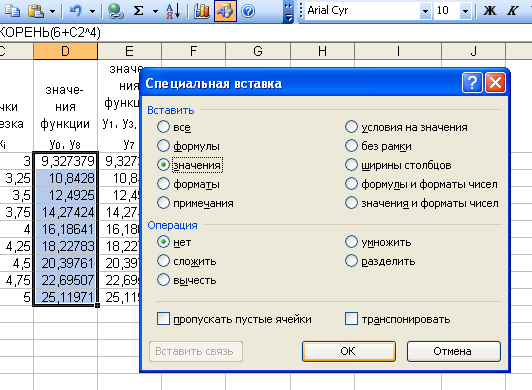Image resolution: width=532 pixels, height=390 pixels.
Task: Select column G header
Action: (258, 51)
